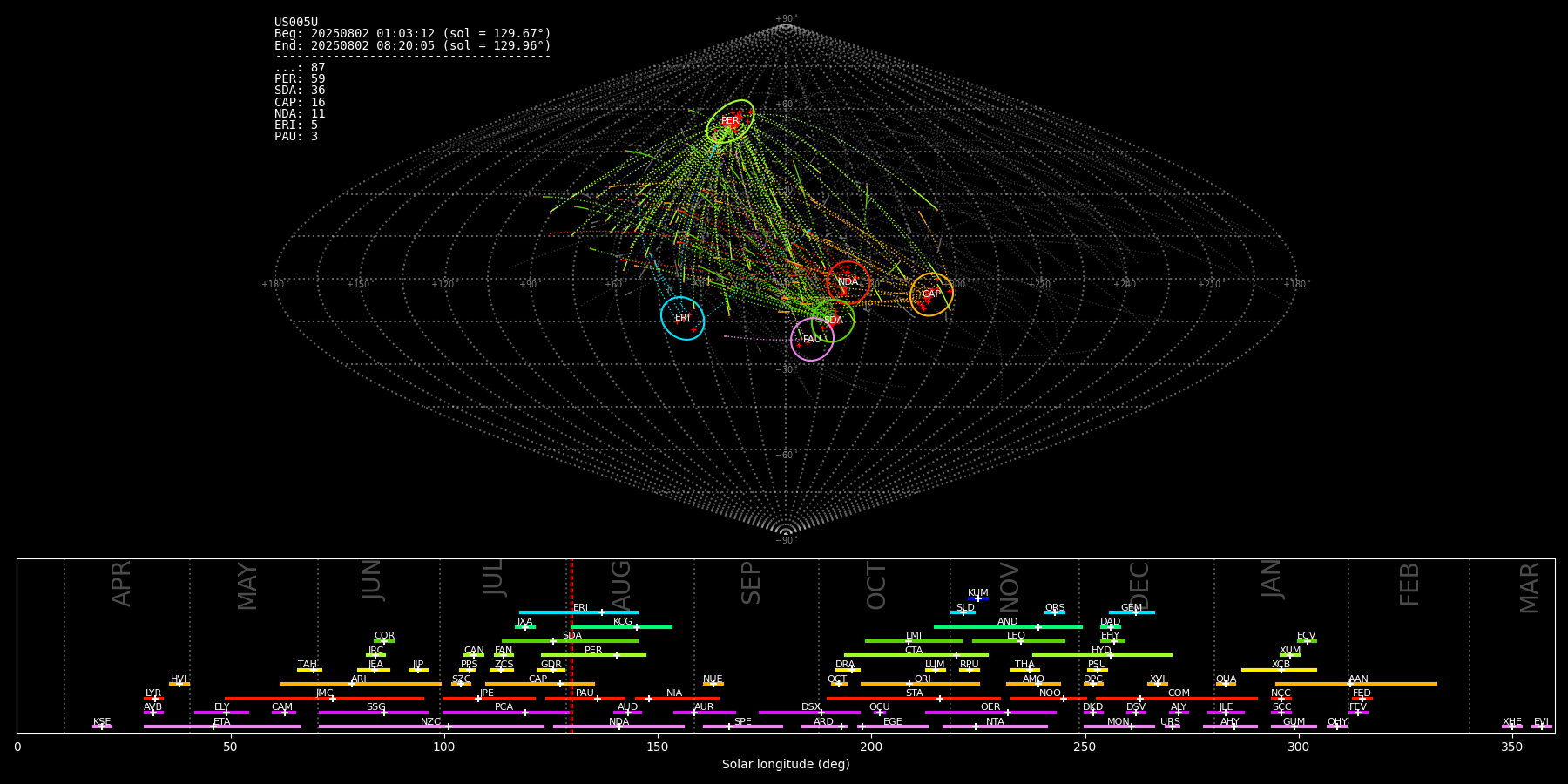Click the pink XHE timeline bar
Image resolution: width=1568 pixels, height=784 pixels.
pyautogui.click(x=1512, y=727)
